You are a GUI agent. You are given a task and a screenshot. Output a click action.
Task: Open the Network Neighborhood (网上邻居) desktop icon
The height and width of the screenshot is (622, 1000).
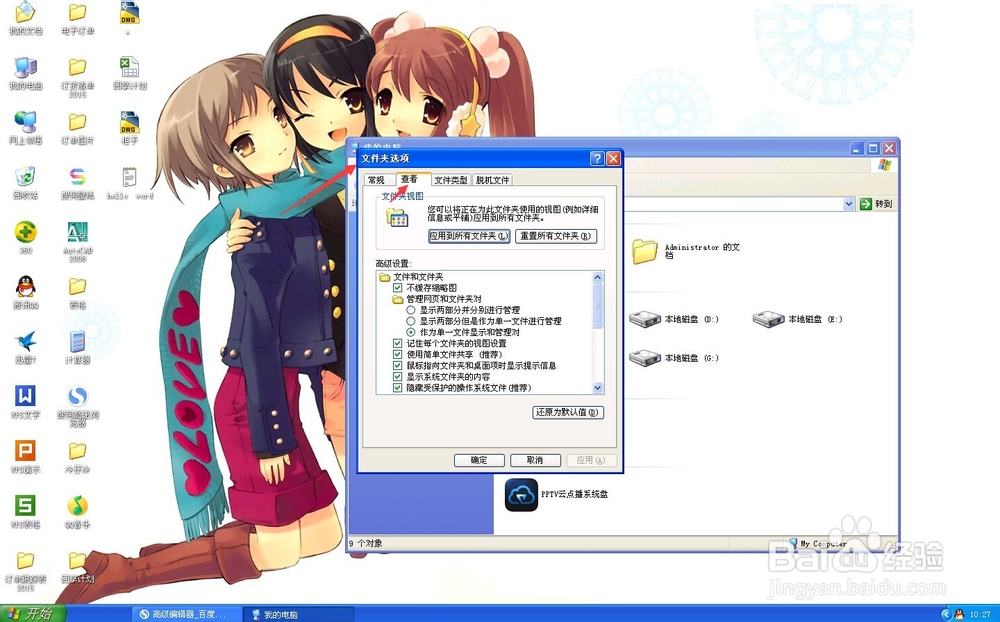click(x=26, y=128)
